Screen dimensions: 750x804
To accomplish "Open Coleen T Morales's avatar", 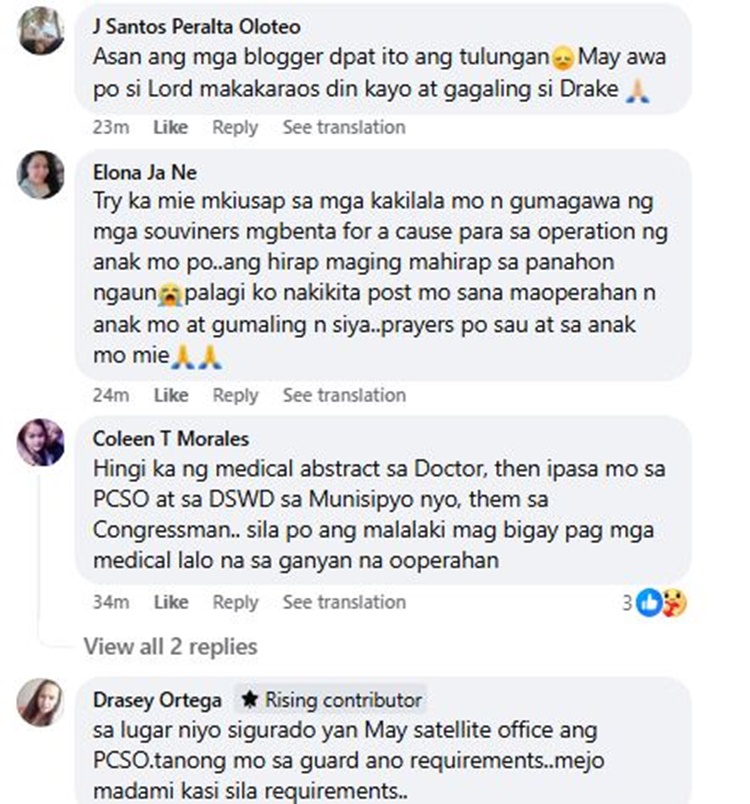I will (x=40, y=442).
